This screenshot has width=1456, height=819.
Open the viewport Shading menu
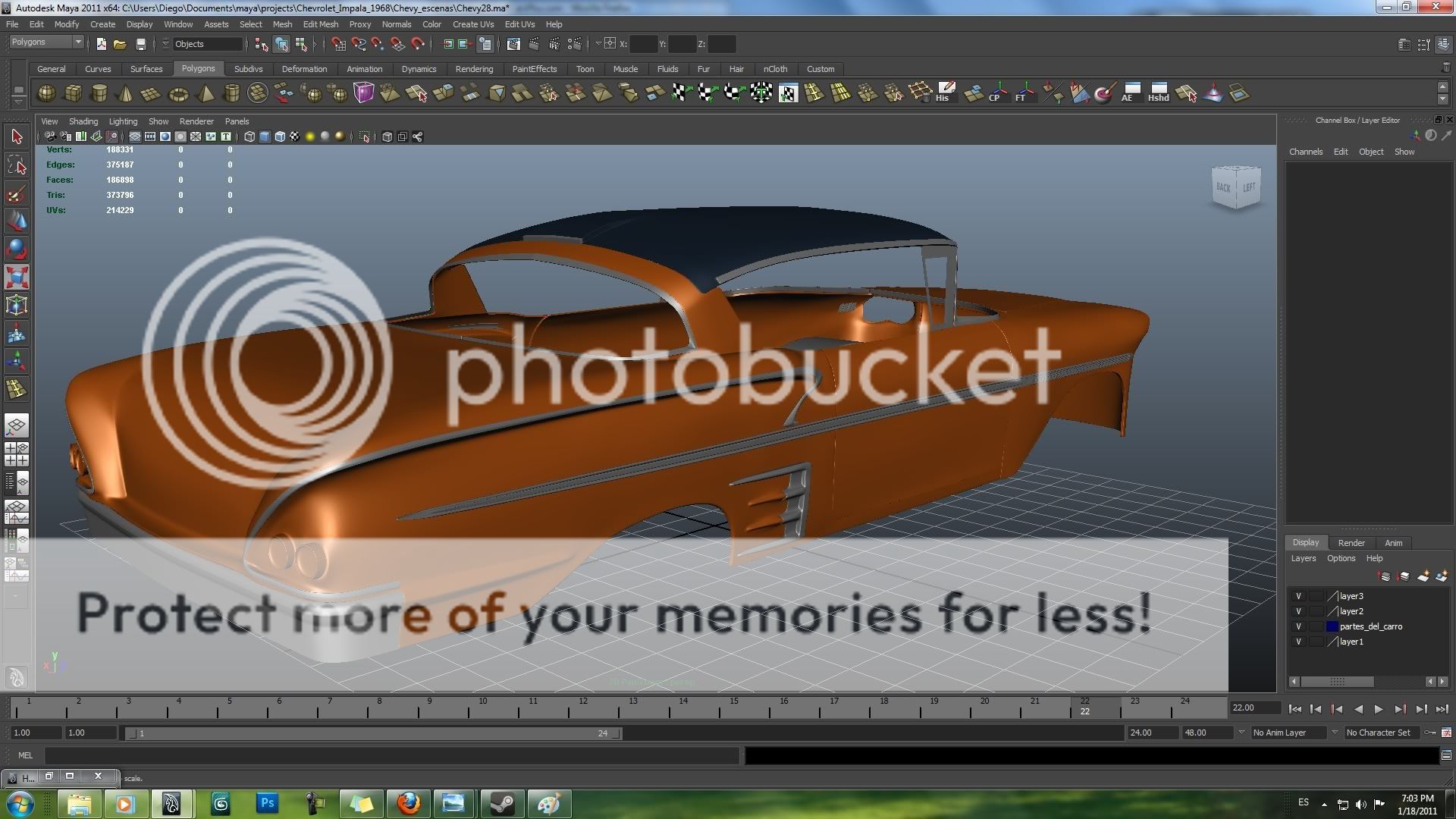83,121
